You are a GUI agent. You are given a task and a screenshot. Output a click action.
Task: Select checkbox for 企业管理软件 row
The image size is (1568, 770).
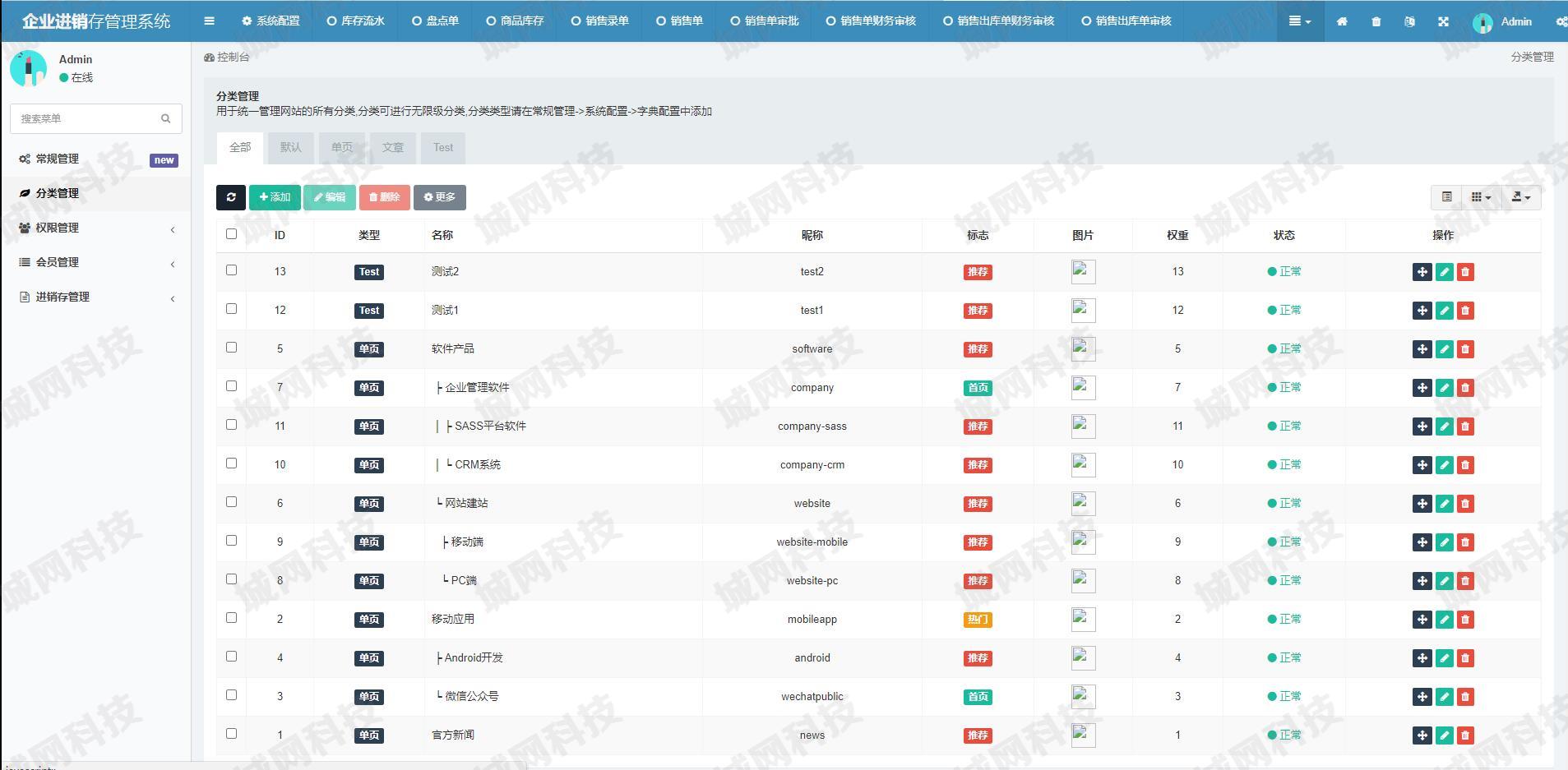pos(231,386)
